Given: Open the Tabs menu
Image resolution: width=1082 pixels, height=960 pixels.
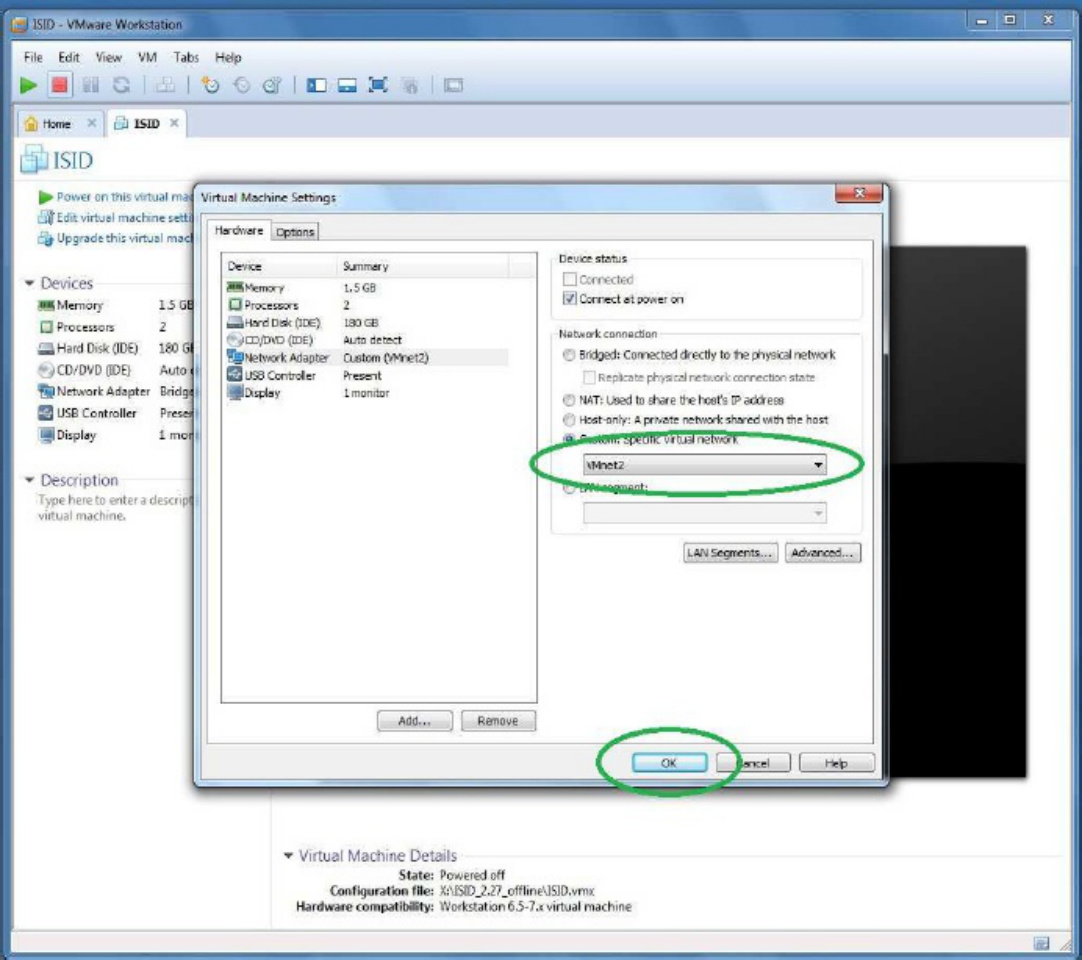Looking at the screenshot, I should pyautogui.click(x=186, y=57).
